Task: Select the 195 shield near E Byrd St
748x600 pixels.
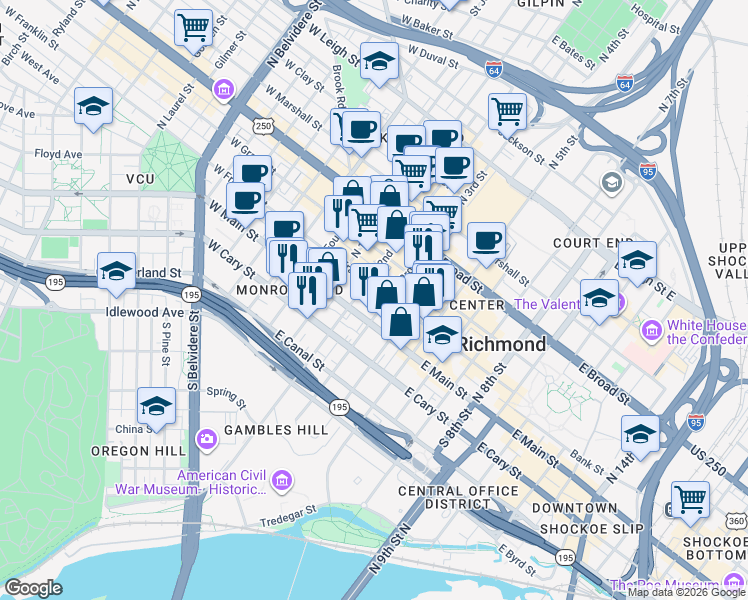Action: point(565,557)
